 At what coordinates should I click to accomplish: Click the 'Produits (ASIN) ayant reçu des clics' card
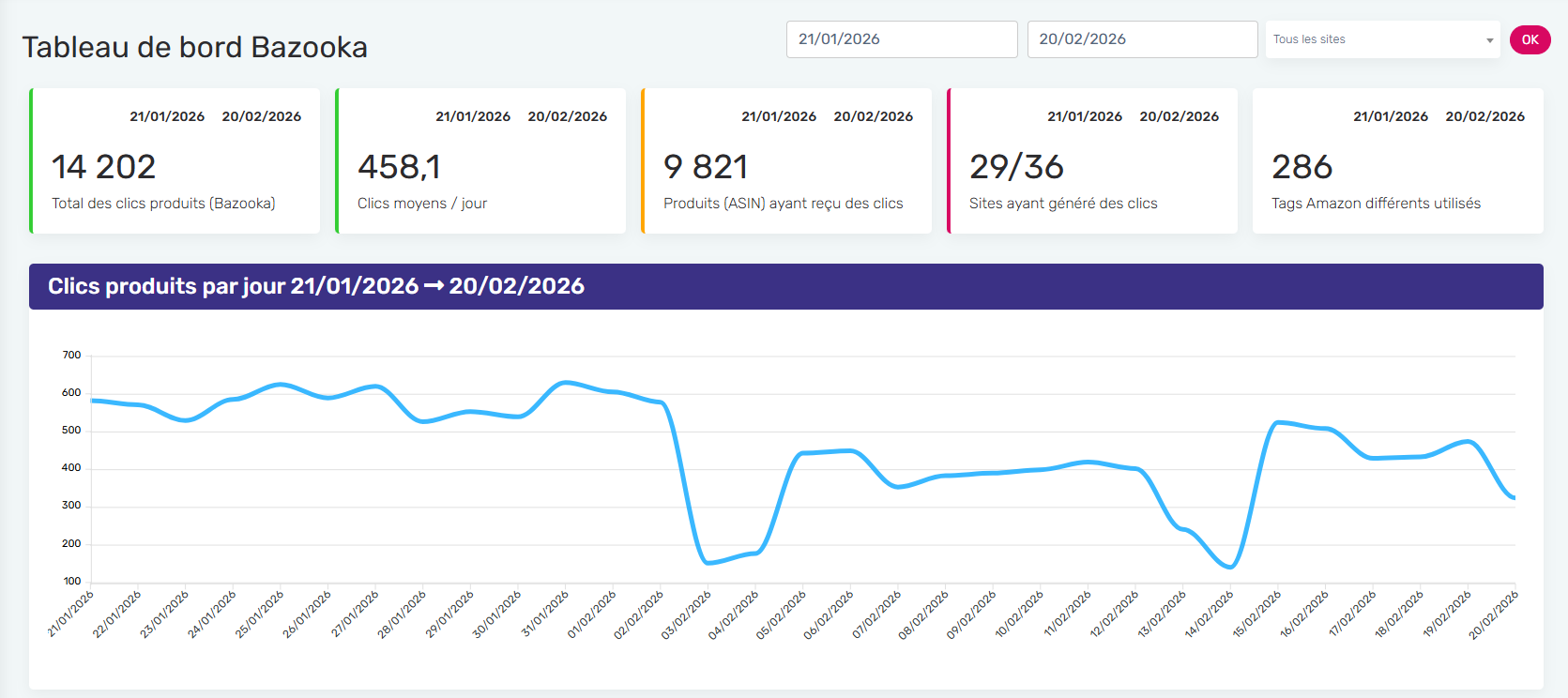click(786, 161)
